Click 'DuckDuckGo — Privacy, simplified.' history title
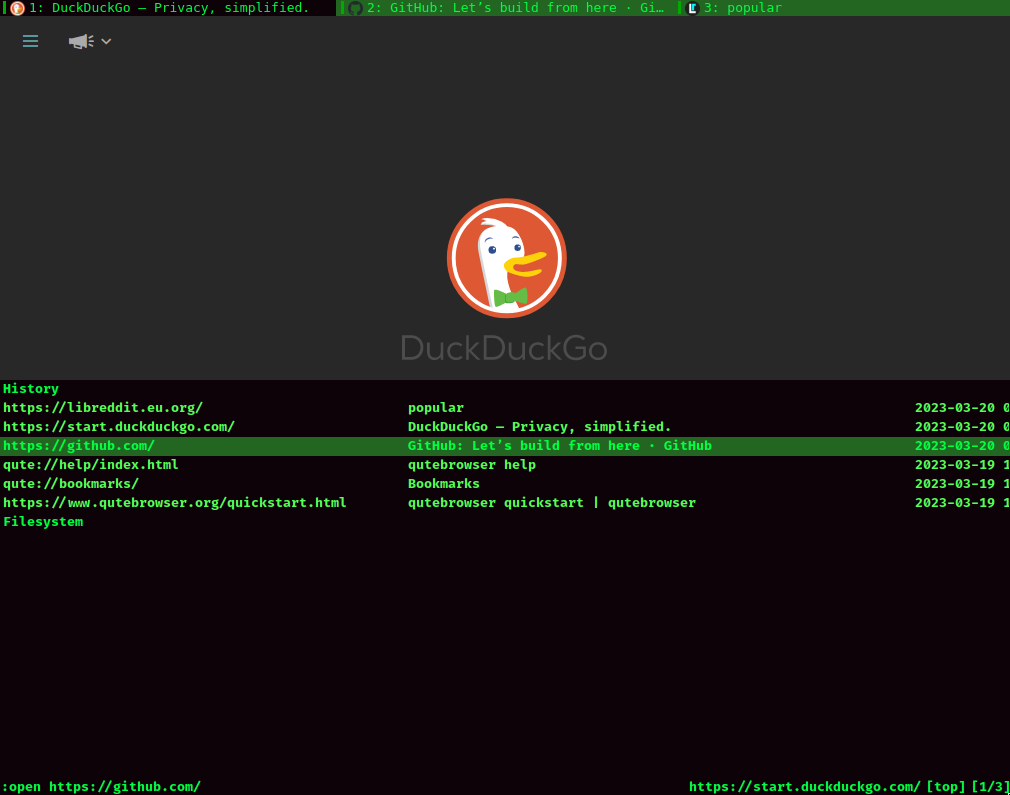Viewport: 1010px width, 795px height. pyautogui.click(x=539, y=426)
